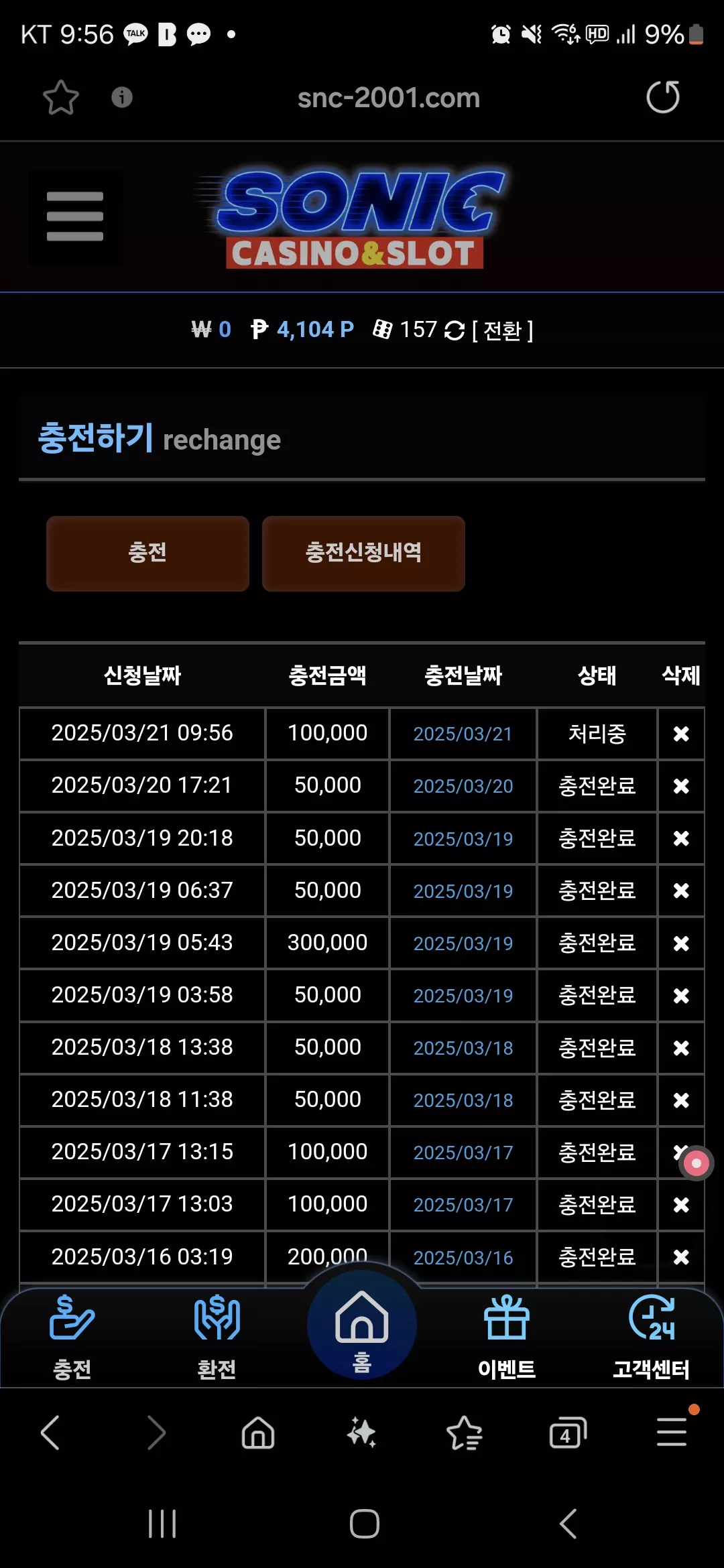Open browser tabs counter showing 4
This screenshot has height=1568, width=724.
(568, 1433)
